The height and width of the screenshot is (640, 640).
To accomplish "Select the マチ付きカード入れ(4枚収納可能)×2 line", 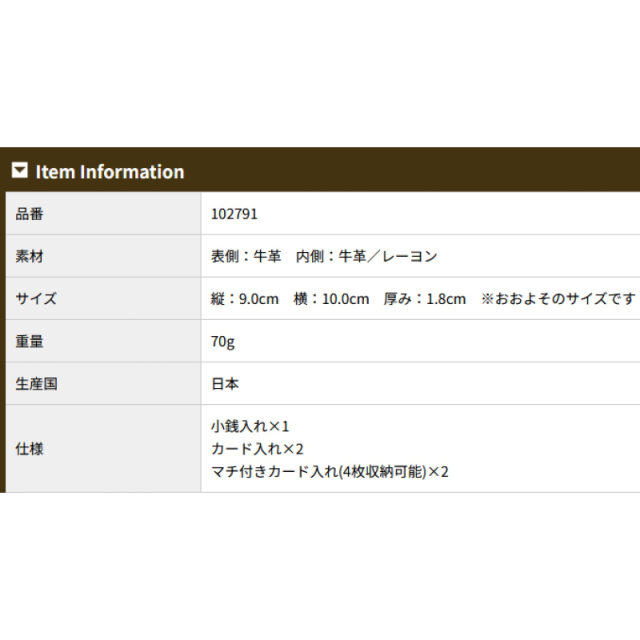I will [330, 472].
